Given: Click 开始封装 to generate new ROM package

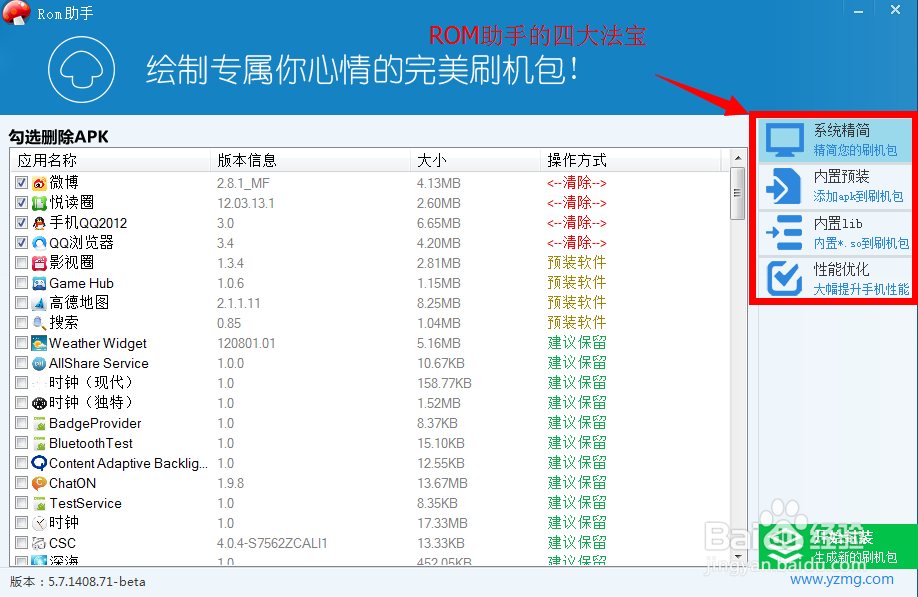Looking at the screenshot, I should (838, 546).
